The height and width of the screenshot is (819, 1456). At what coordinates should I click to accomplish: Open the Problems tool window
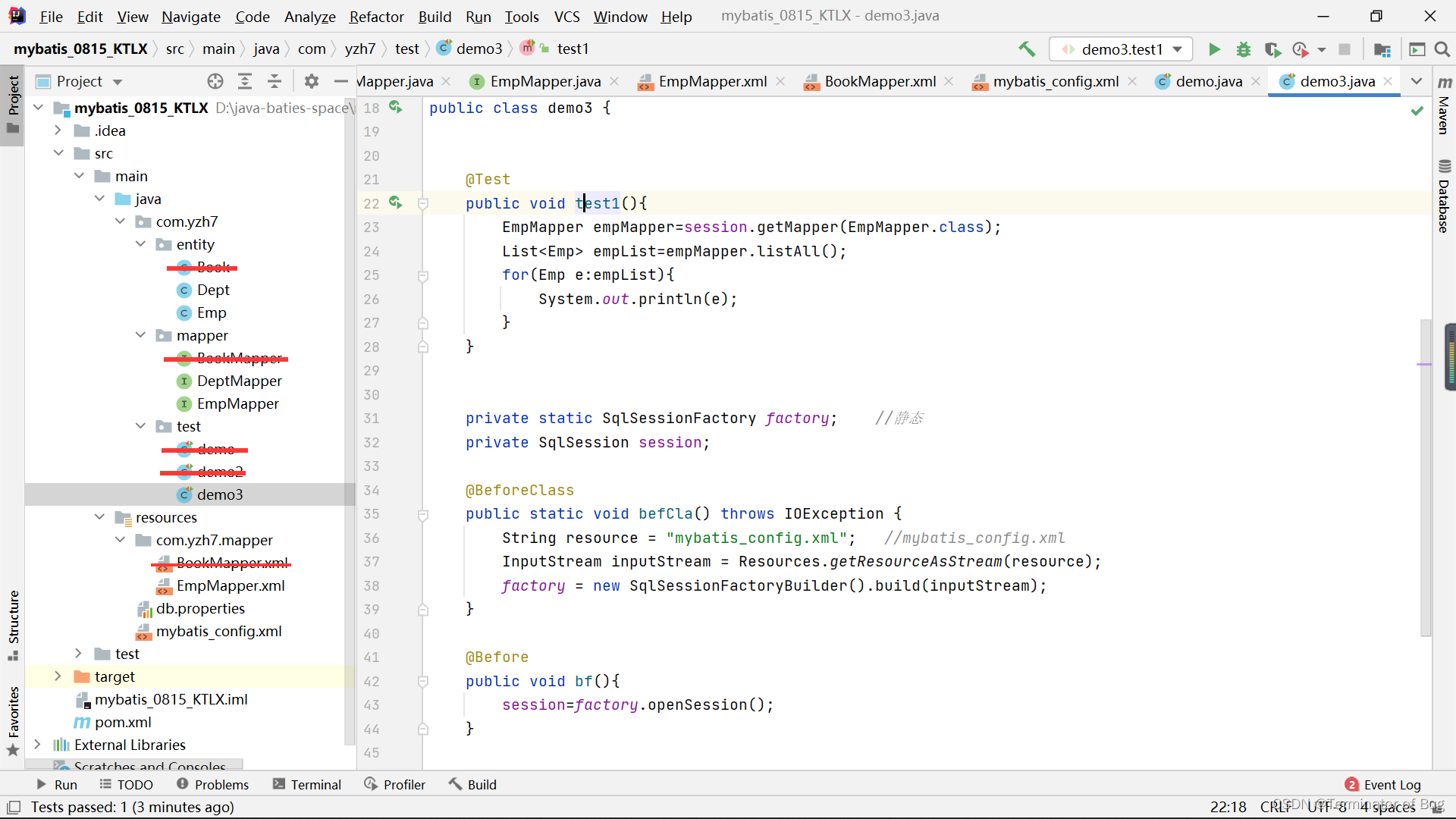212,785
